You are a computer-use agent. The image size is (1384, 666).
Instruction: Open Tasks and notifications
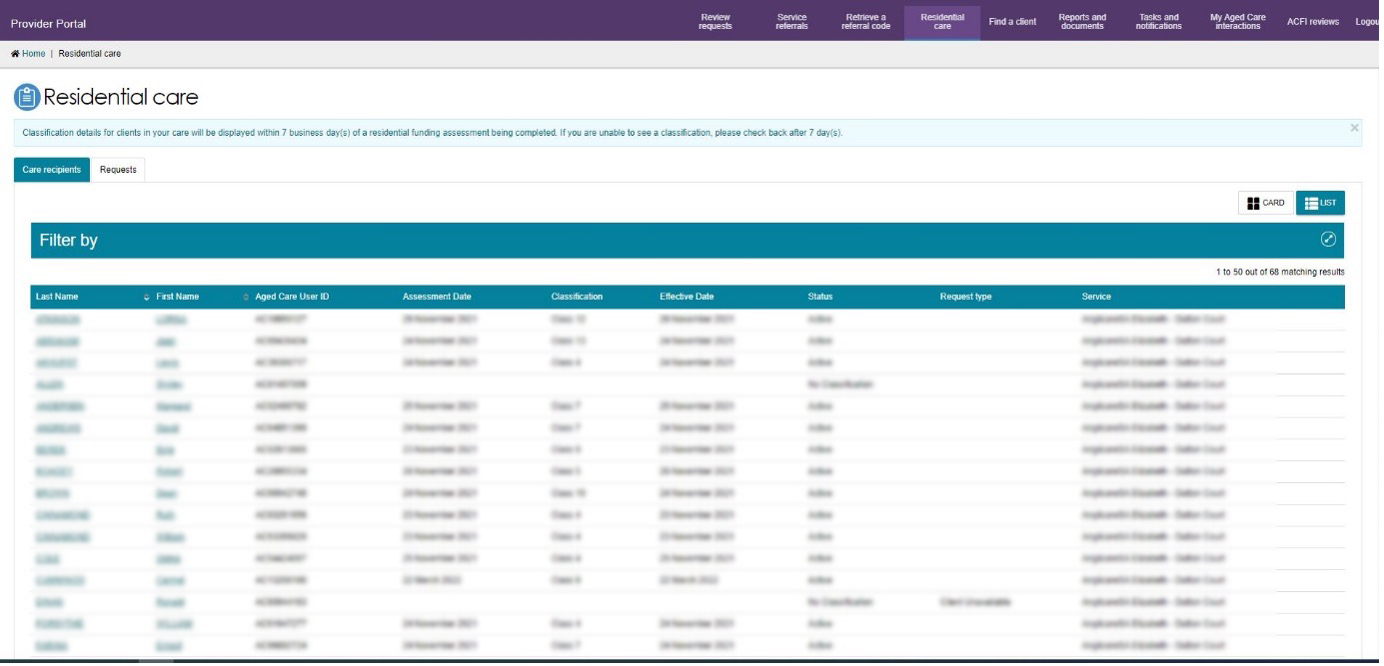pyautogui.click(x=1160, y=20)
